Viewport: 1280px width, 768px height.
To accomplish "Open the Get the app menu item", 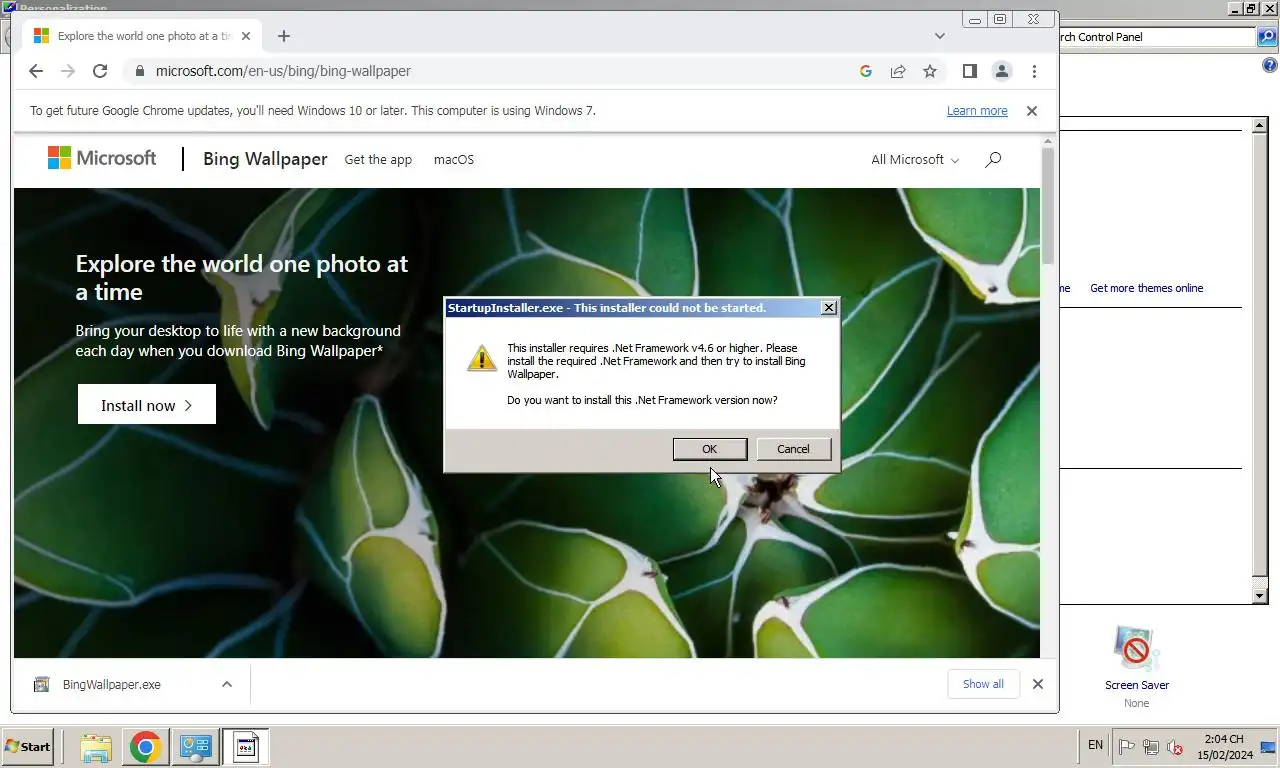I will point(378,160).
